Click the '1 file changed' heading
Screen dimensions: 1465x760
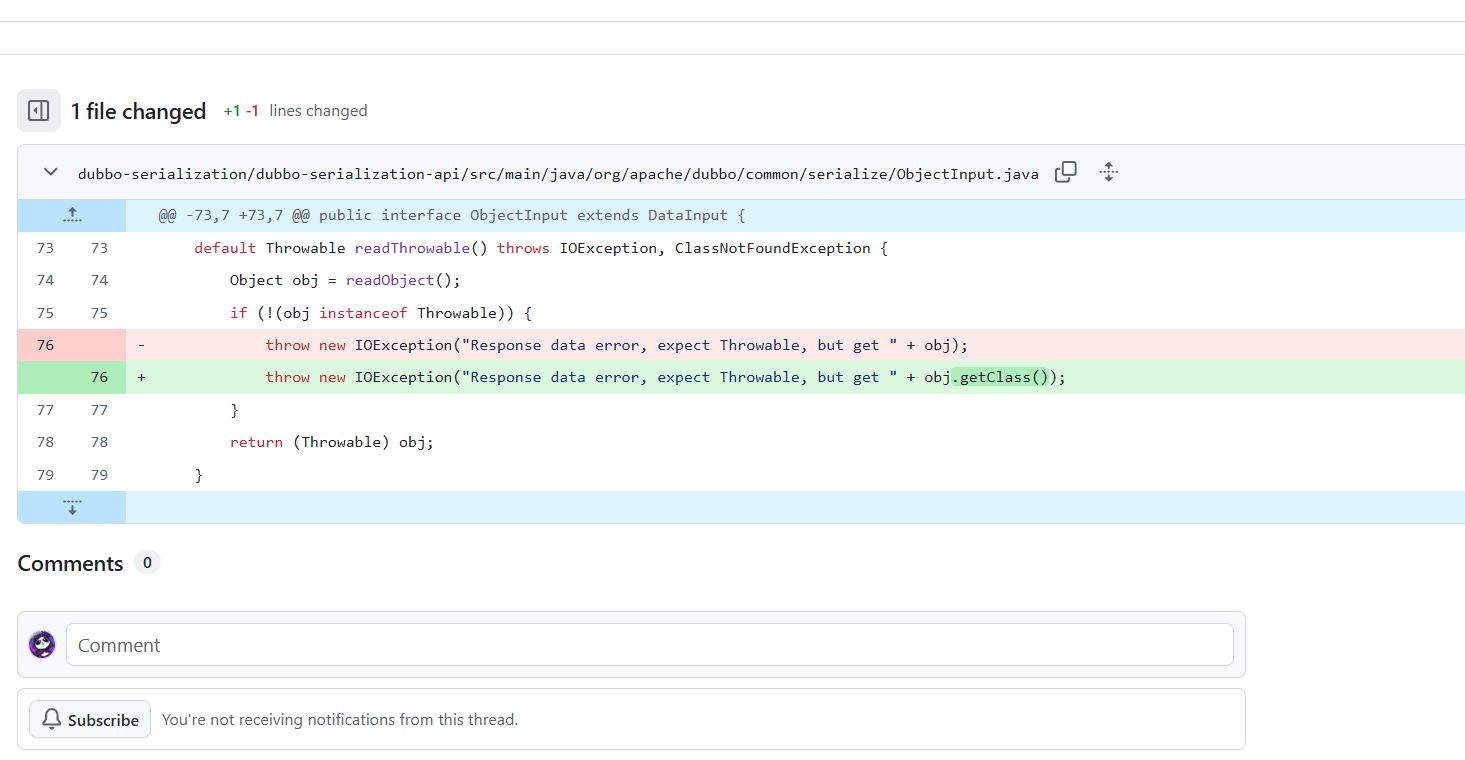138,111
